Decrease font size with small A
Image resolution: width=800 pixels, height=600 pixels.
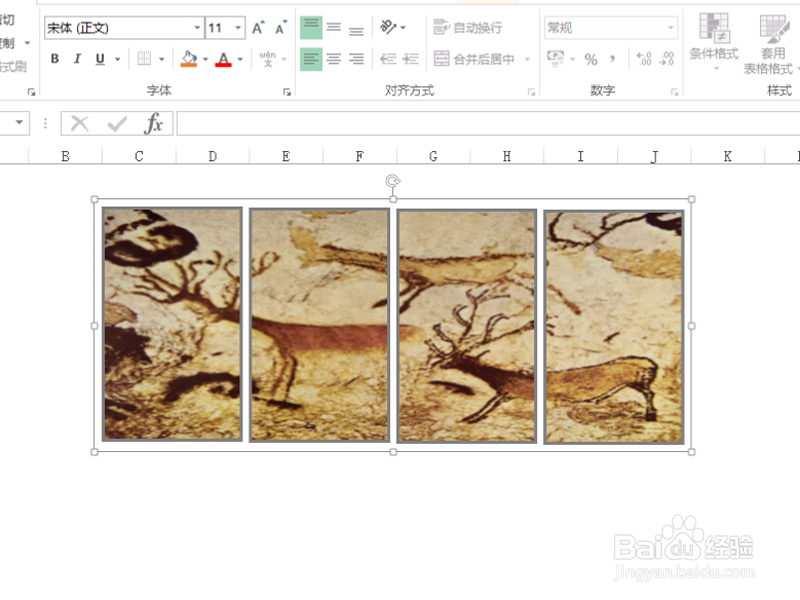point(281,28)
